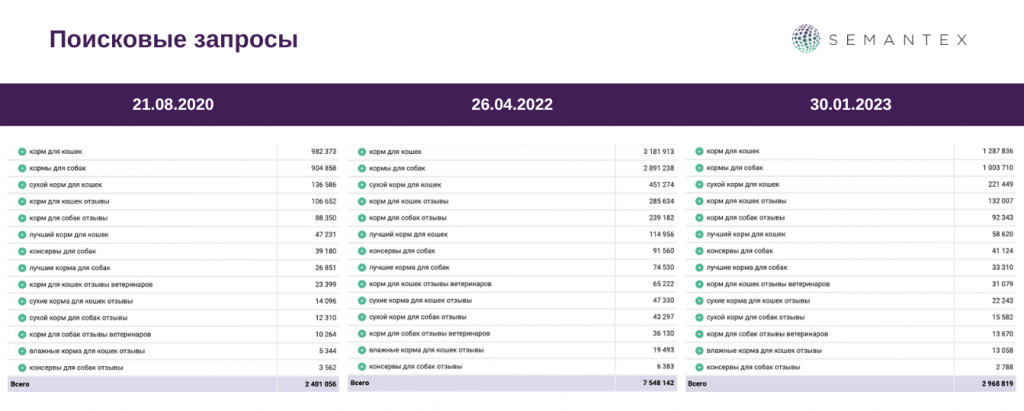Click the value 23 399
The height and width of the screenshot is (411, 1024).
(326, 284)
